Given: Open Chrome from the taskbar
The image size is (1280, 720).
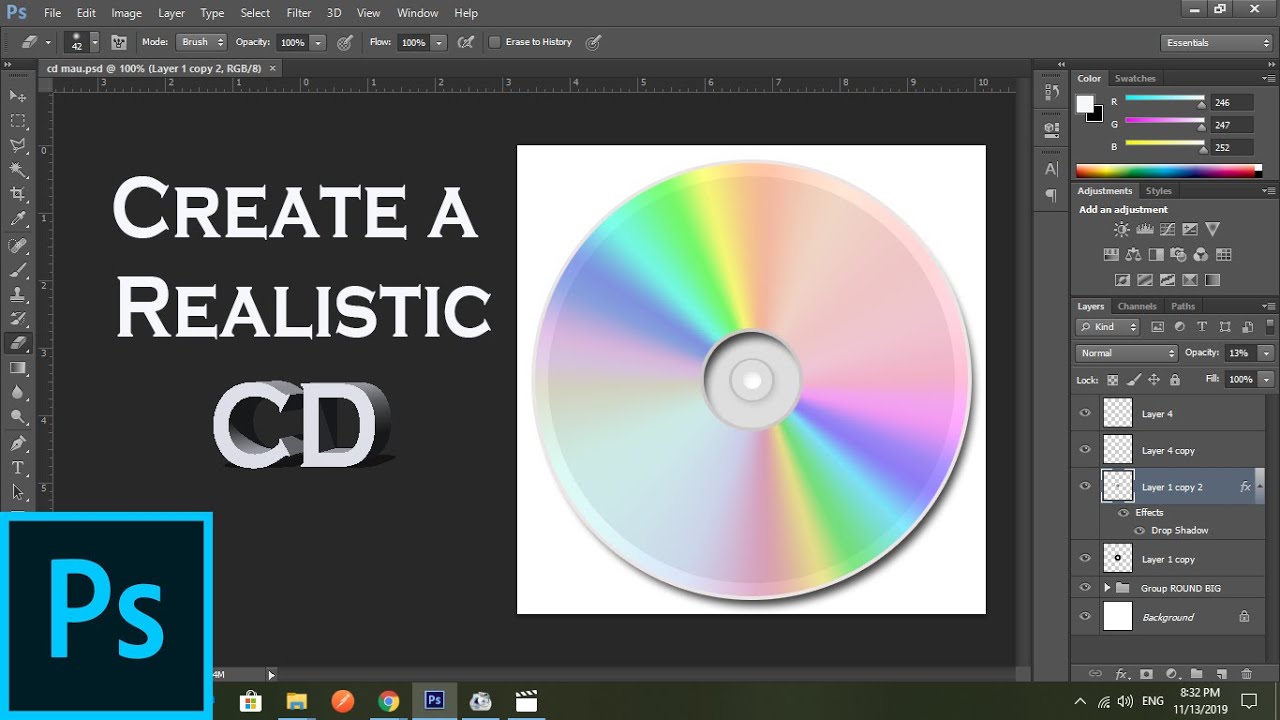Looking at the screenshot, I should 389,701.
